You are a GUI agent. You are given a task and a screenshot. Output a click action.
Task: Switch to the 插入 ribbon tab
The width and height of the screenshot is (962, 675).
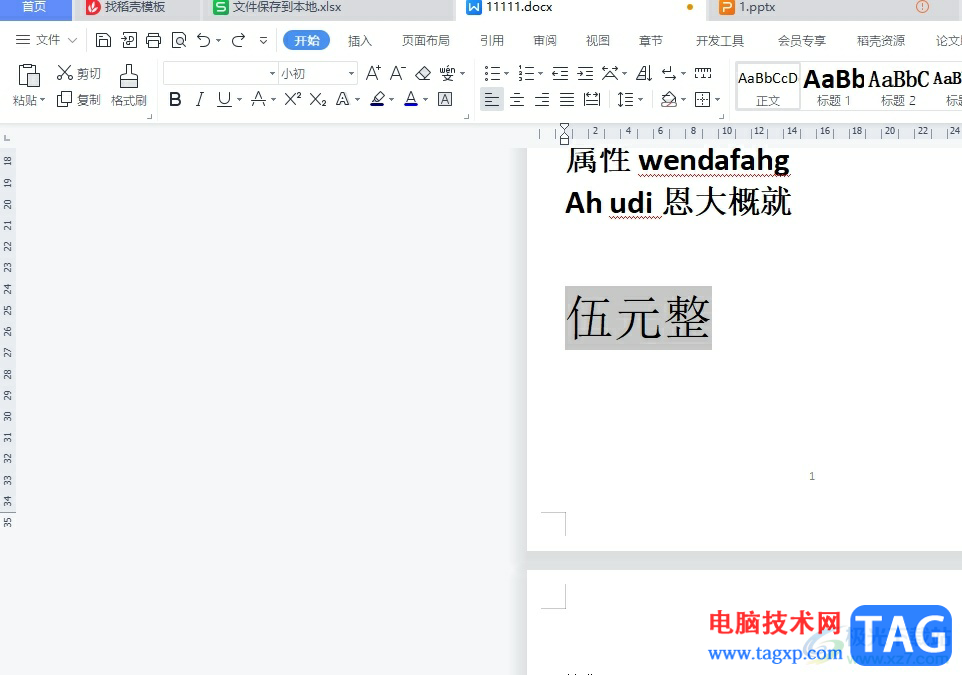click(360, 40)
